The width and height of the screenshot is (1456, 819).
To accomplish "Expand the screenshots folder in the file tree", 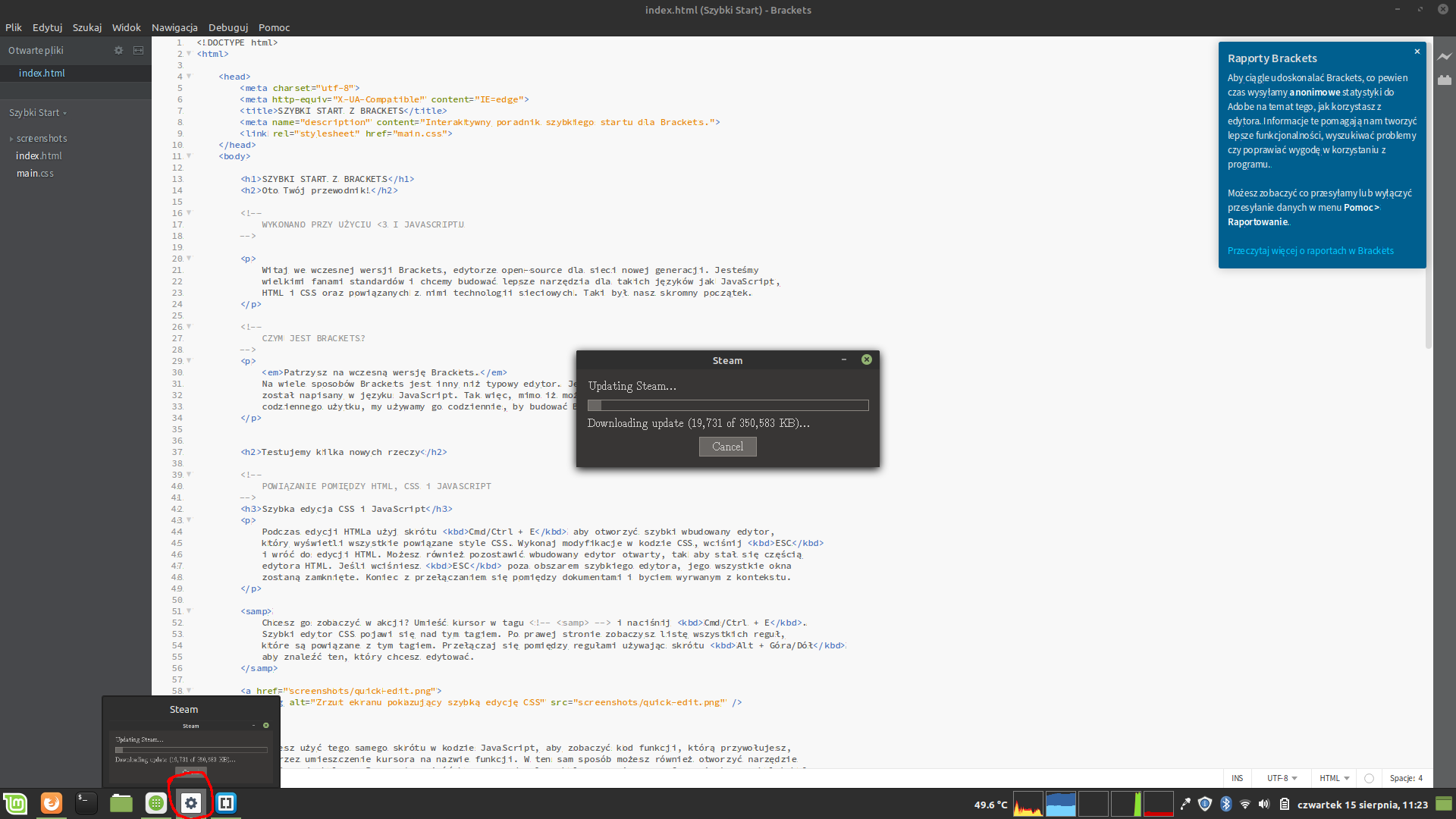I will [x=11, y=138].
